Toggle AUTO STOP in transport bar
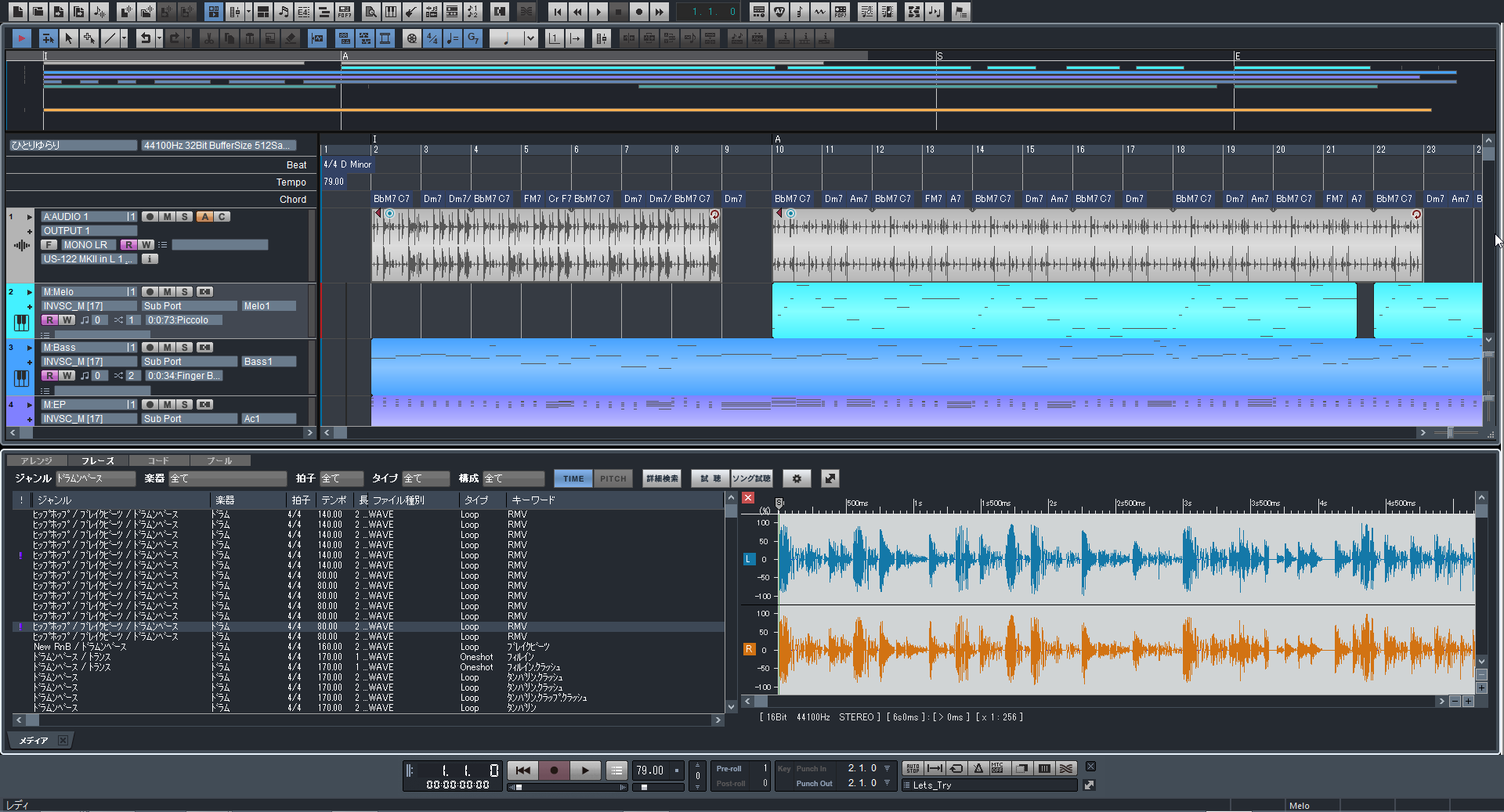 click(913, 769)
